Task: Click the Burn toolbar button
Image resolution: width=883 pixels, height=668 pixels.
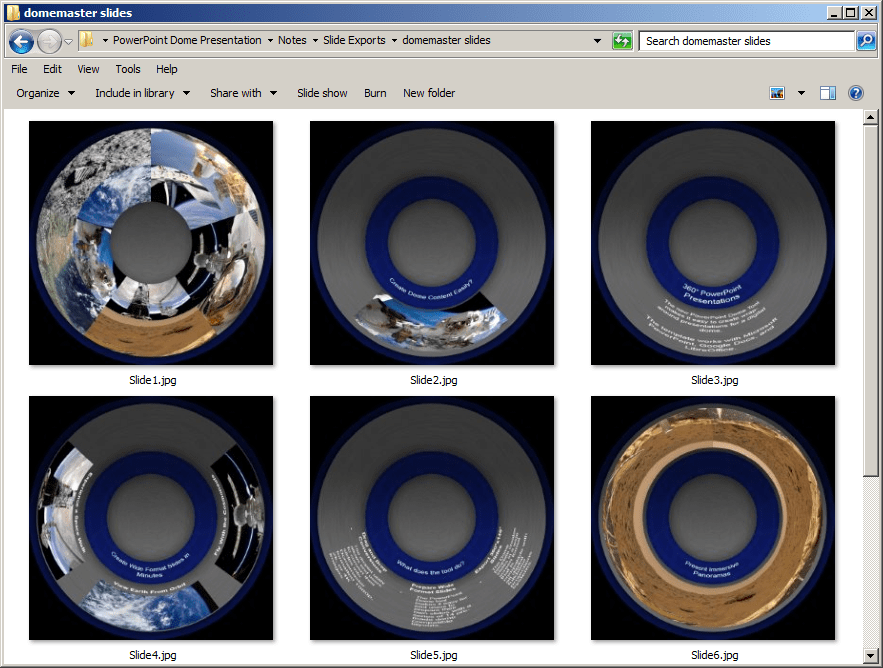Action: [375, 93]
